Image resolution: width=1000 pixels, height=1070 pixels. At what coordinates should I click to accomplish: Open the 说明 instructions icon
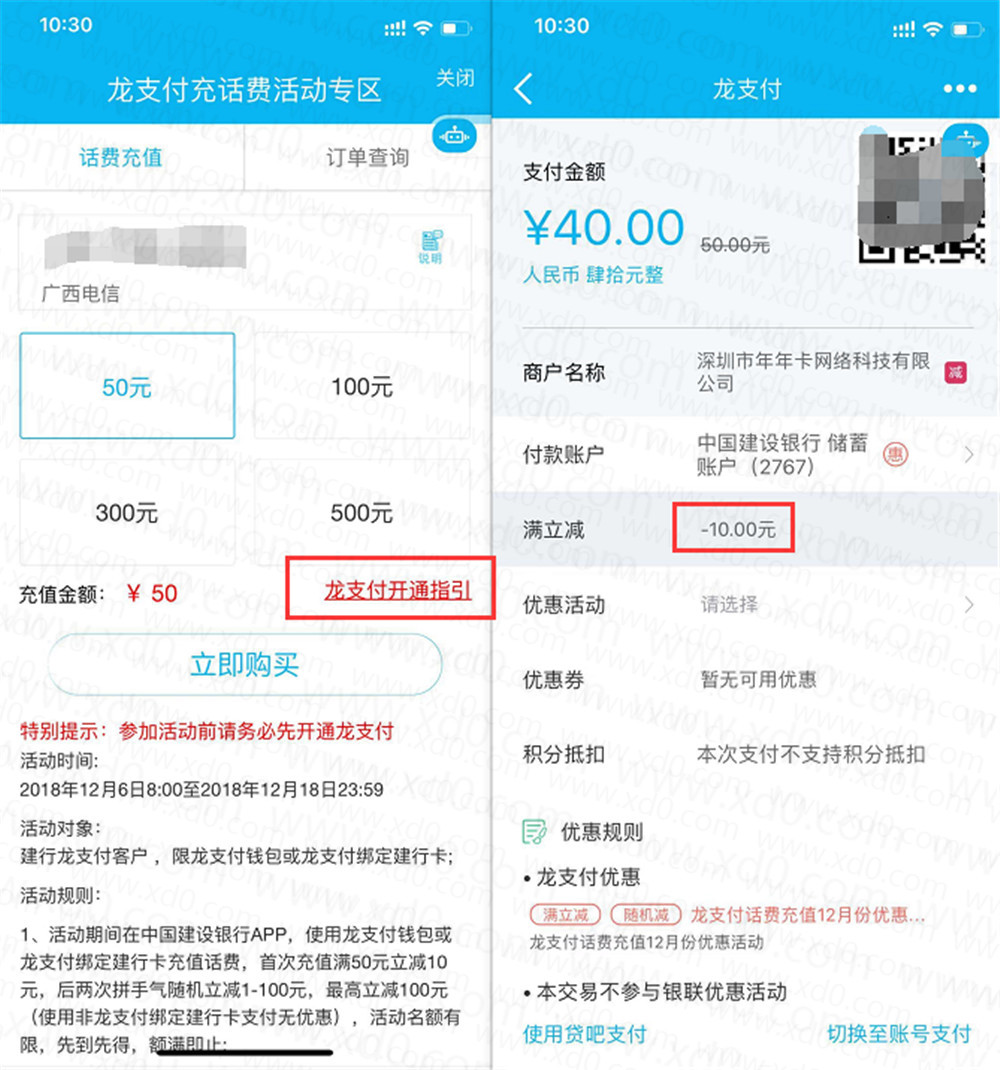431,247
